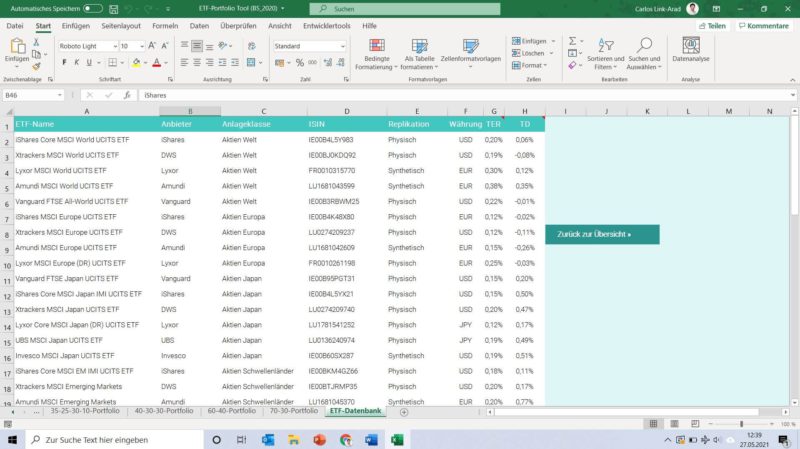Toggle the AutoSave switch
The height and width of the screenshot is (449, 800).
click(x=93, y=9)
